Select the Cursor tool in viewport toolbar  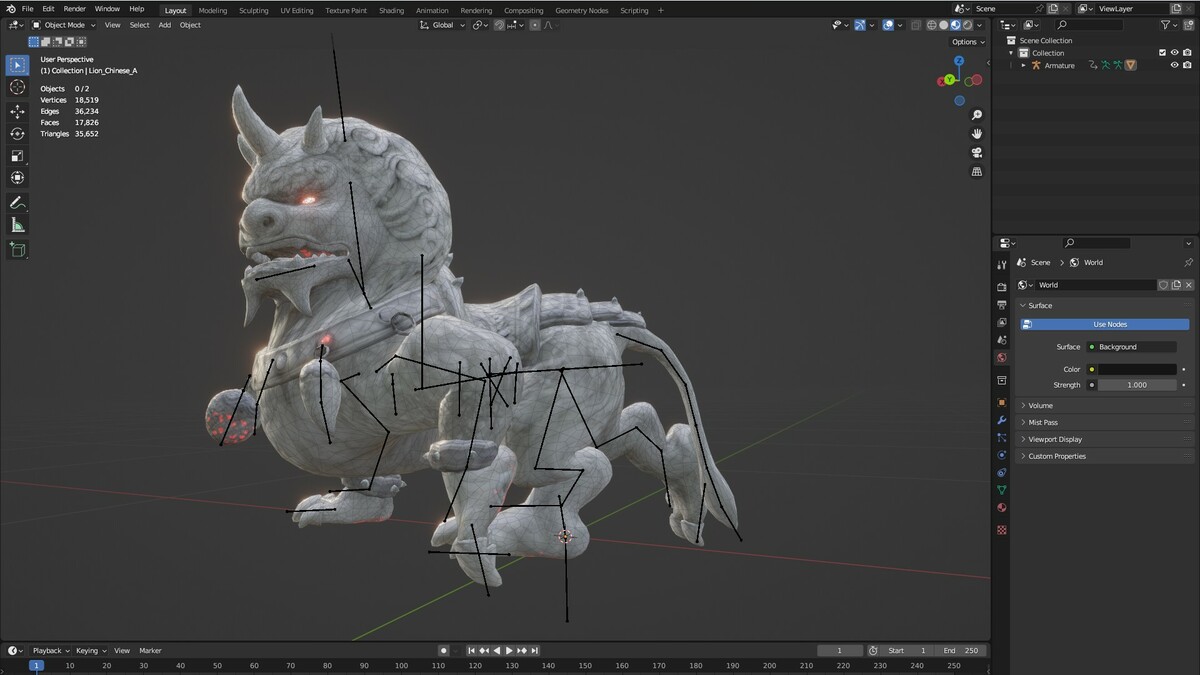coord(17,87)
